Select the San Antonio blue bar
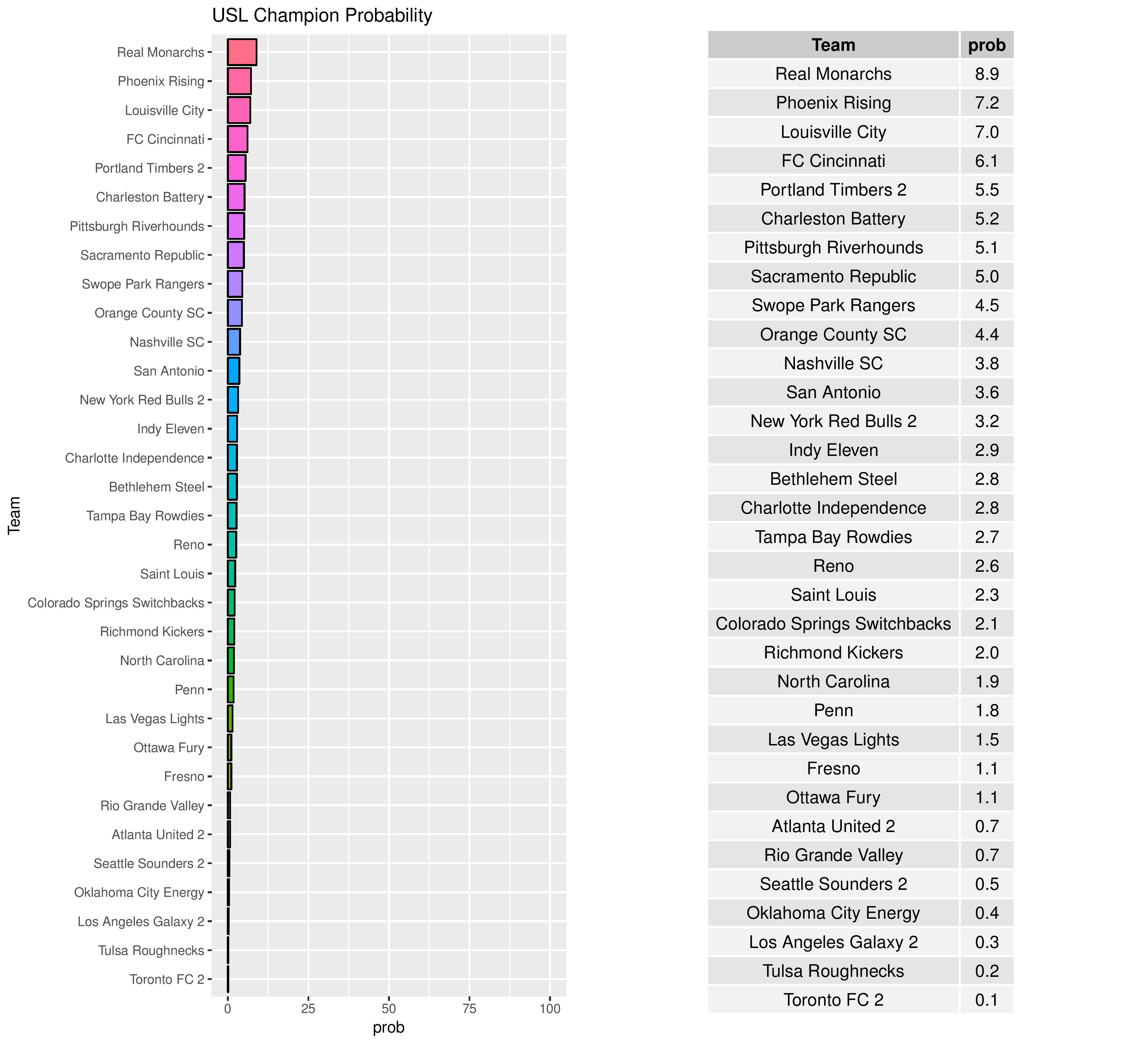The height and width of the screenshot is (1044, 1148). click(233, 371)
